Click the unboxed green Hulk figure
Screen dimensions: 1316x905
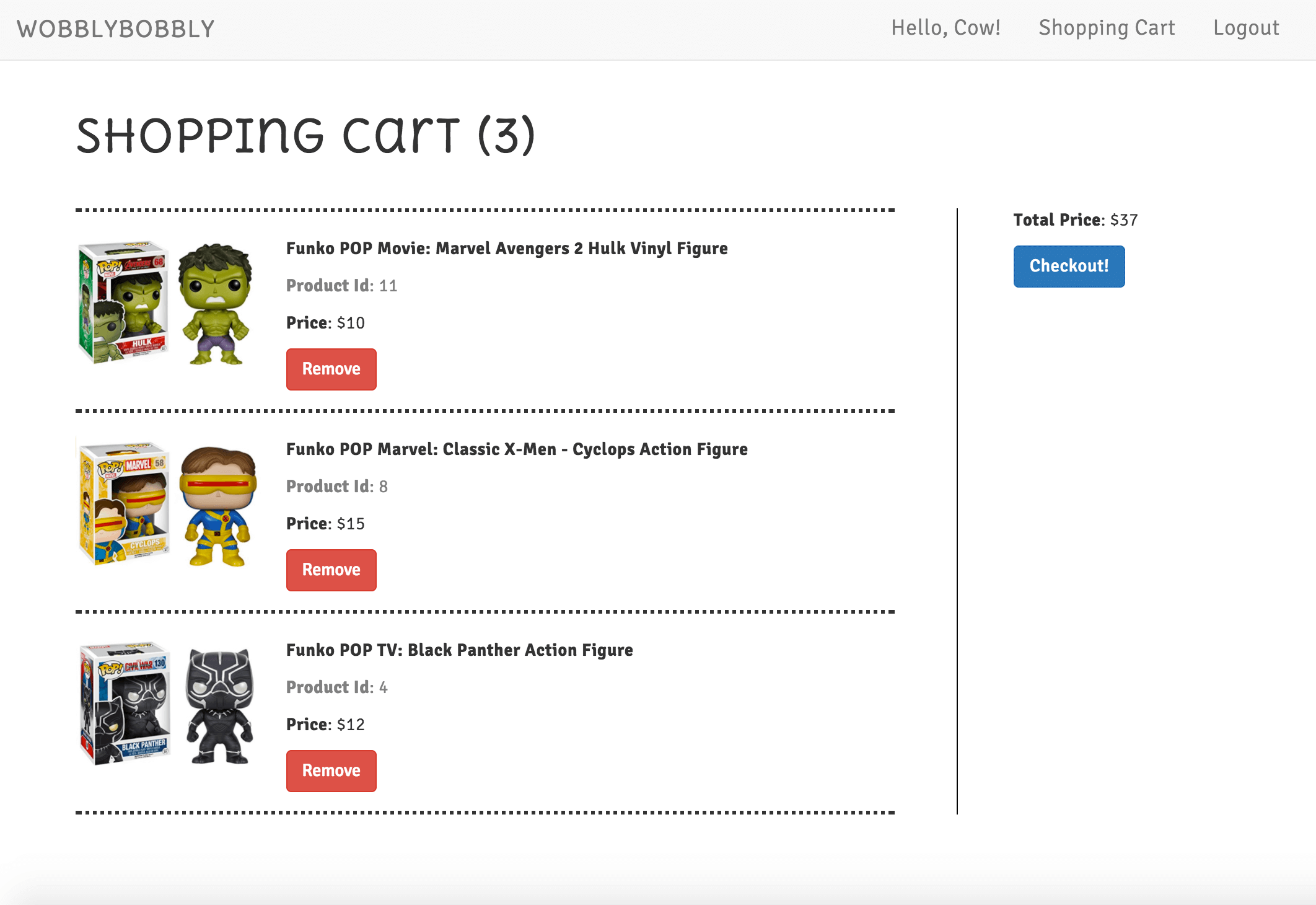coord(215,304)
